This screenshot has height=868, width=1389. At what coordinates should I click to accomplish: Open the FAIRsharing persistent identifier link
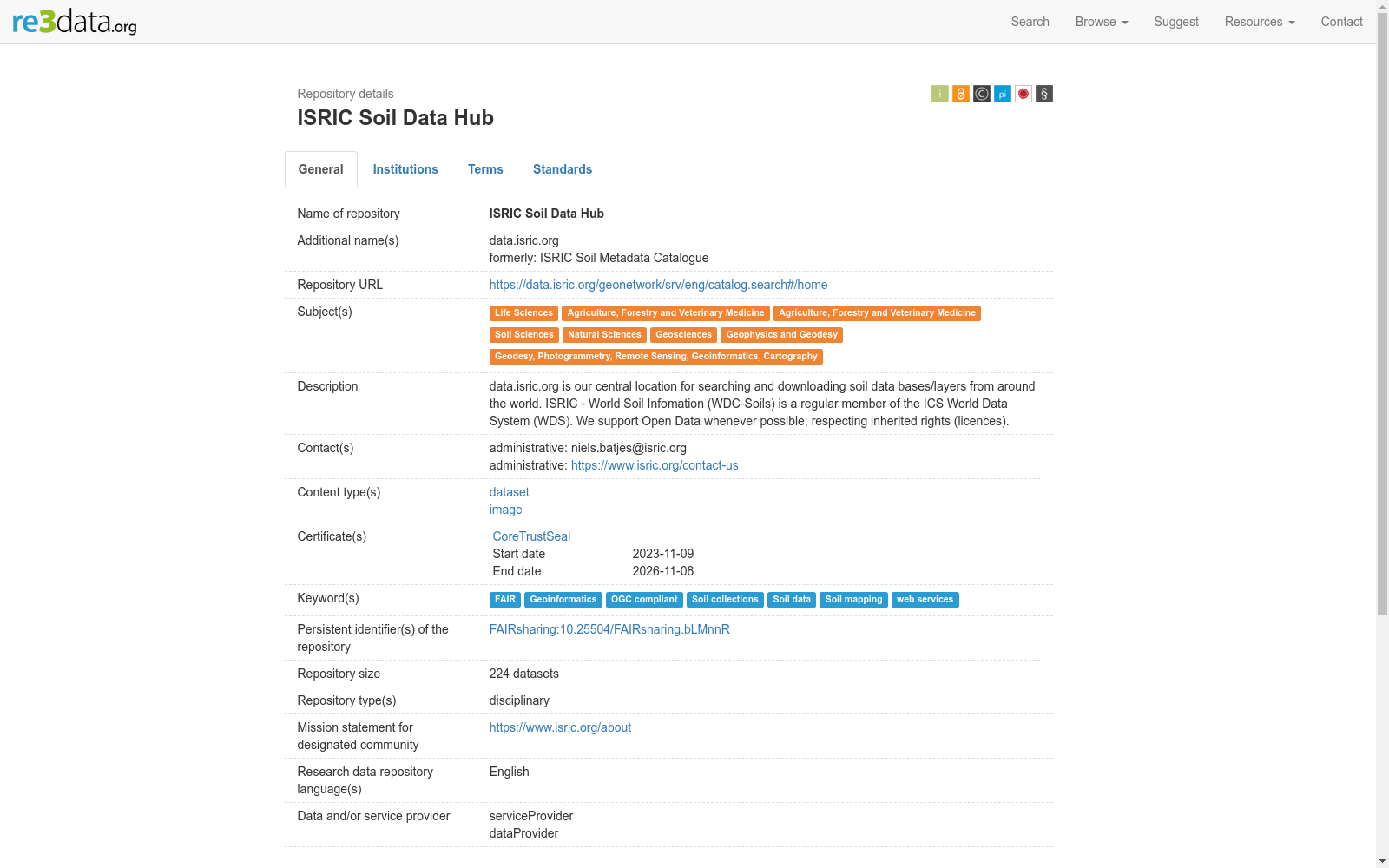point(609,629)
